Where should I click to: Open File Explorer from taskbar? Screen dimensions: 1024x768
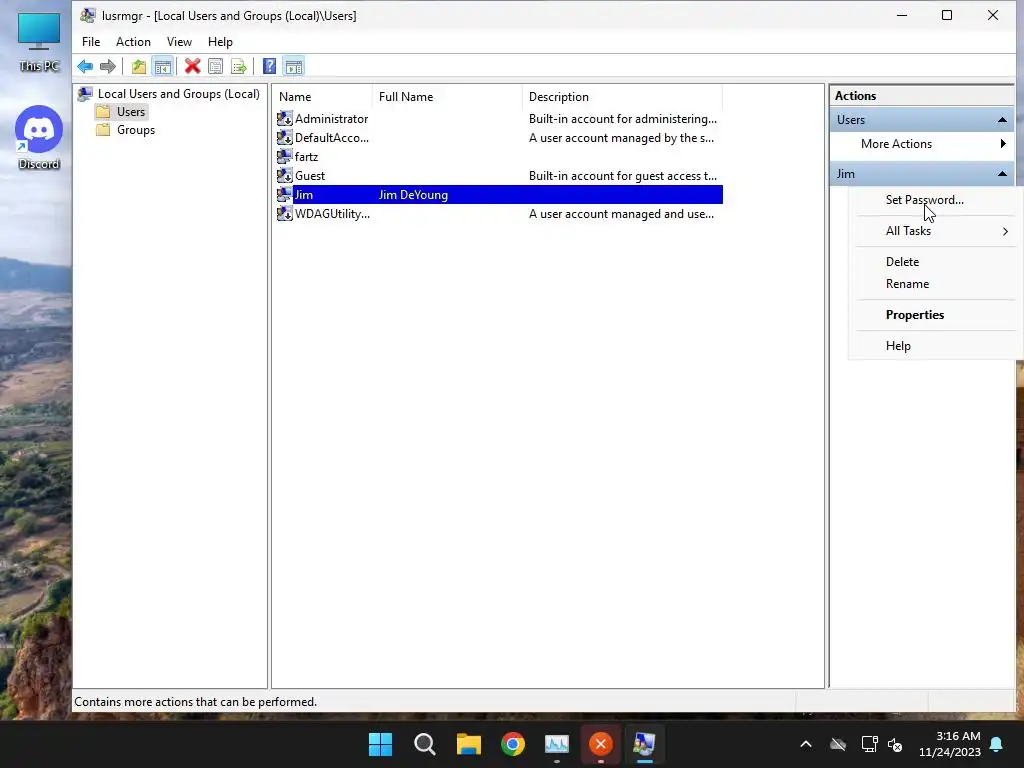[468, 744]
